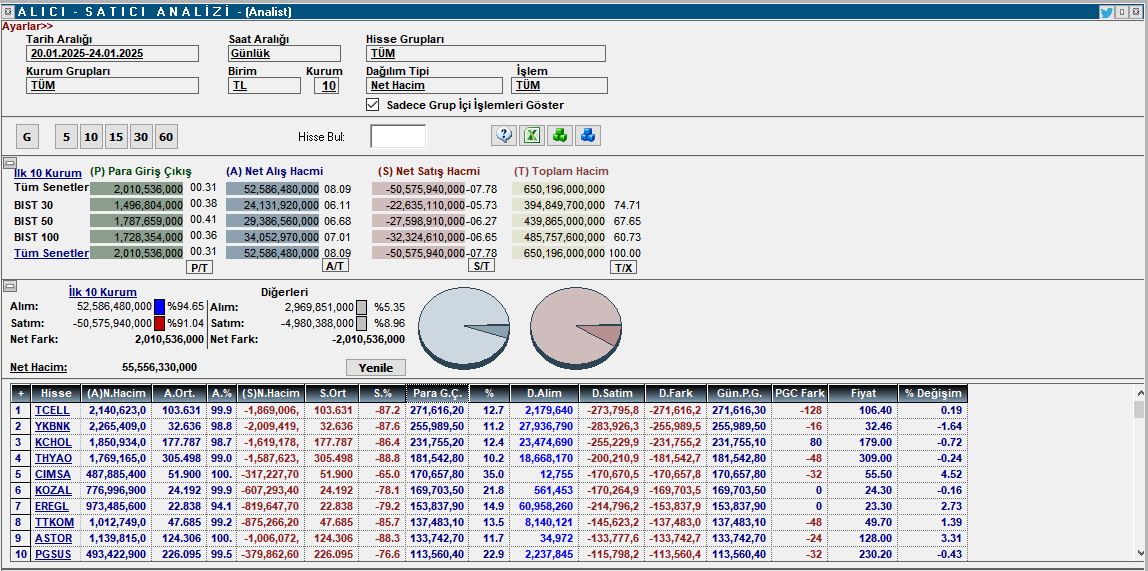This screenshot has width=1148, height=571.
Task: Click the window system icon at title bar left
Action: [8, 12]
